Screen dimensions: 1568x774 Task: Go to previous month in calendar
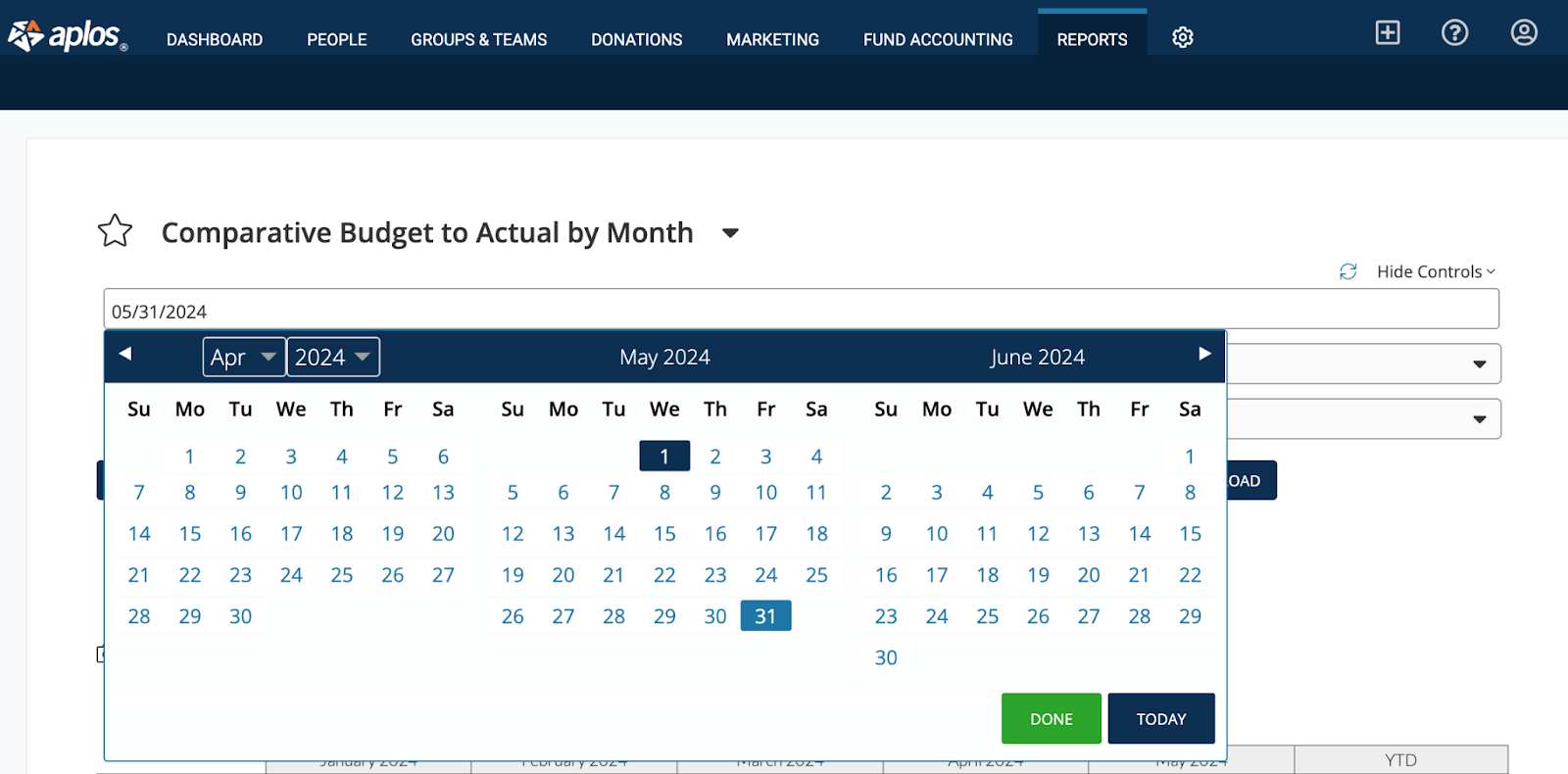tap(125, 354)
